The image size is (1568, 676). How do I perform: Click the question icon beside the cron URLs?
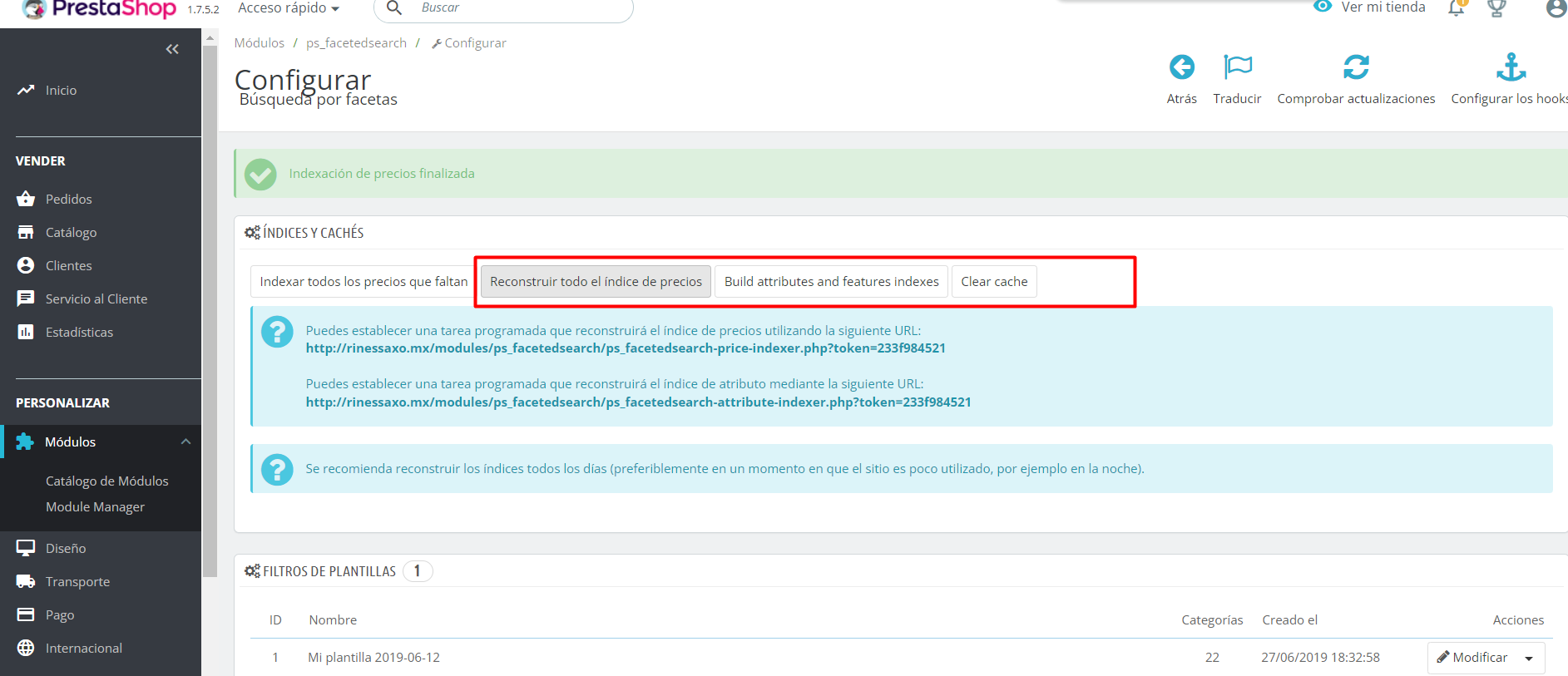277,332
